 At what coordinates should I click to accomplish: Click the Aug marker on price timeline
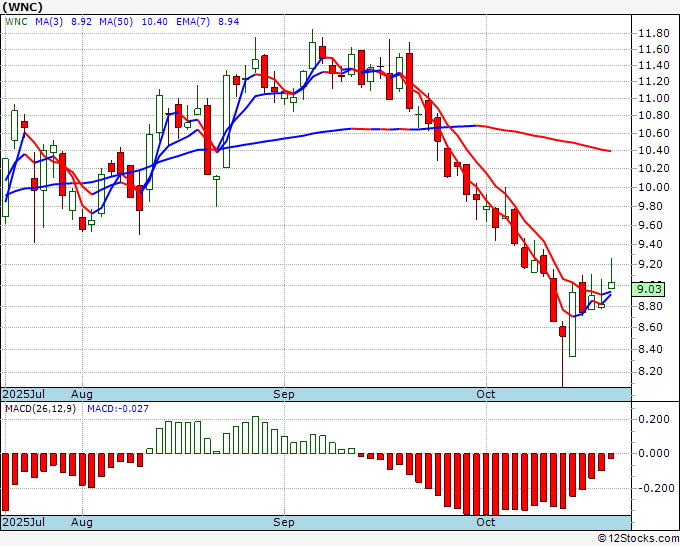point(82,394)
